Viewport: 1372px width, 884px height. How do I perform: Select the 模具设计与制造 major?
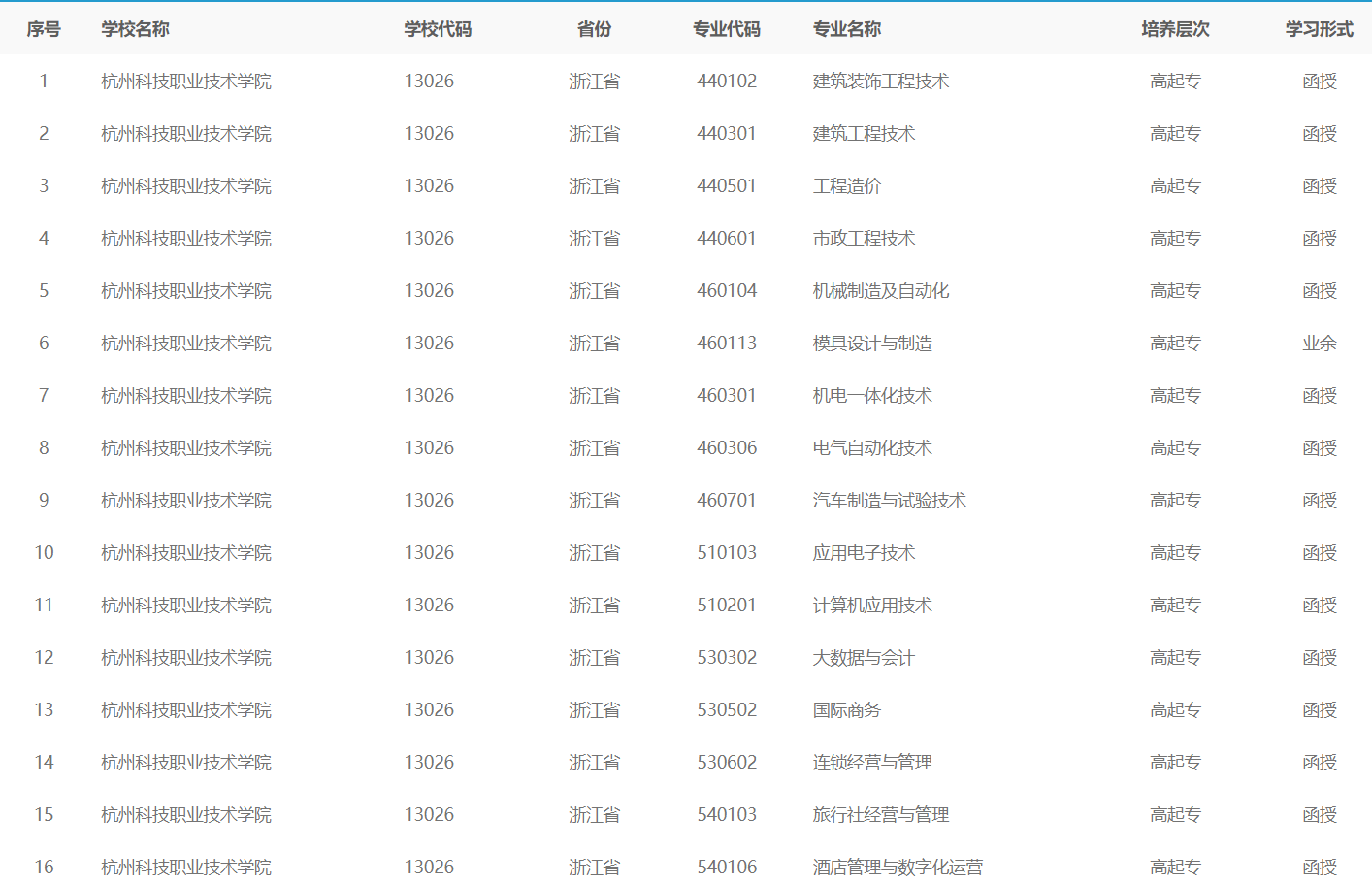872,344
